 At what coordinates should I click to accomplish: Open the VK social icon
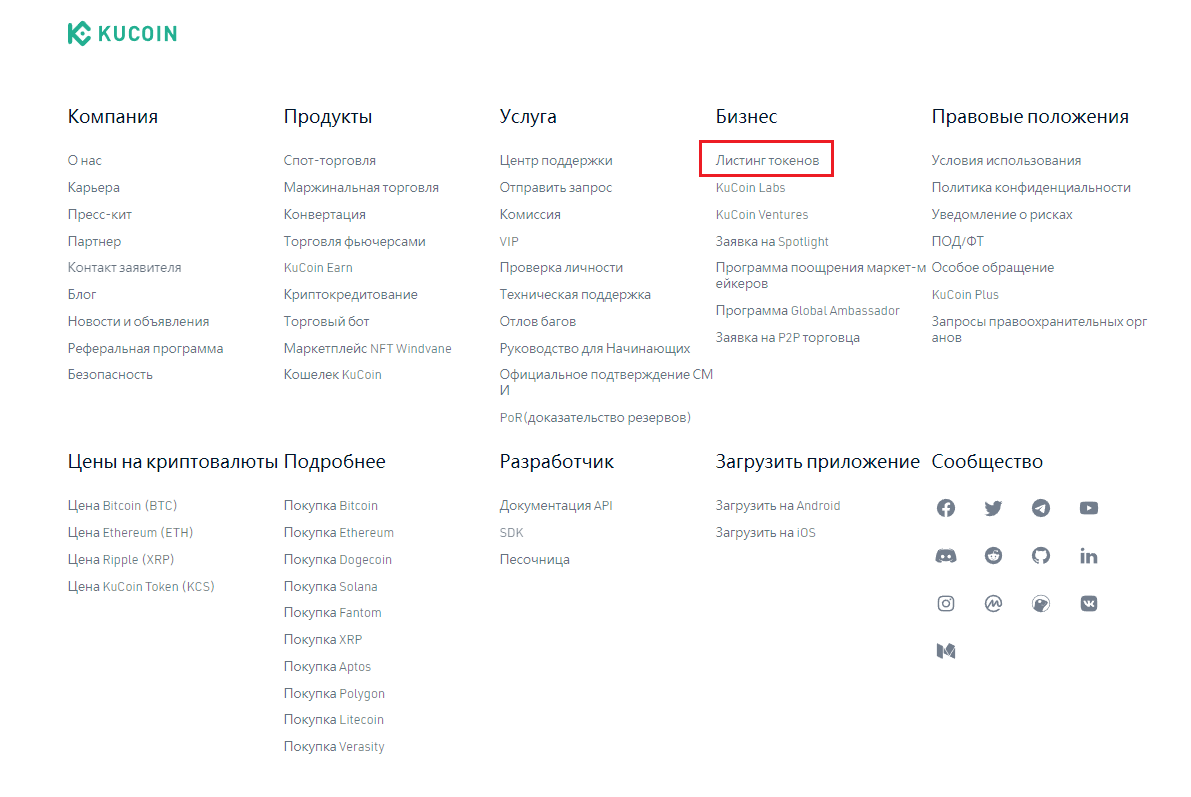(1088, 603)
